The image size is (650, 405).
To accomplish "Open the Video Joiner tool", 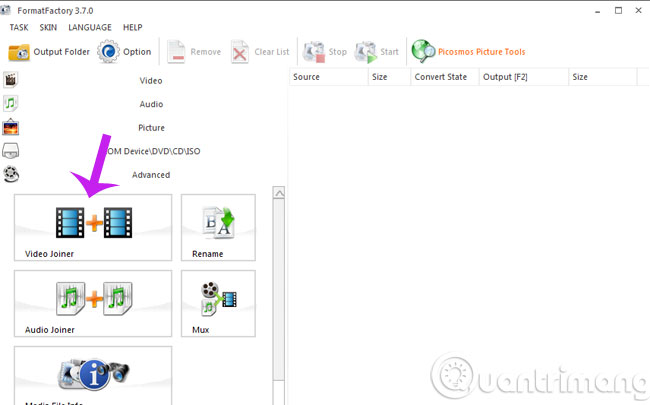I will tap(93, 228).
